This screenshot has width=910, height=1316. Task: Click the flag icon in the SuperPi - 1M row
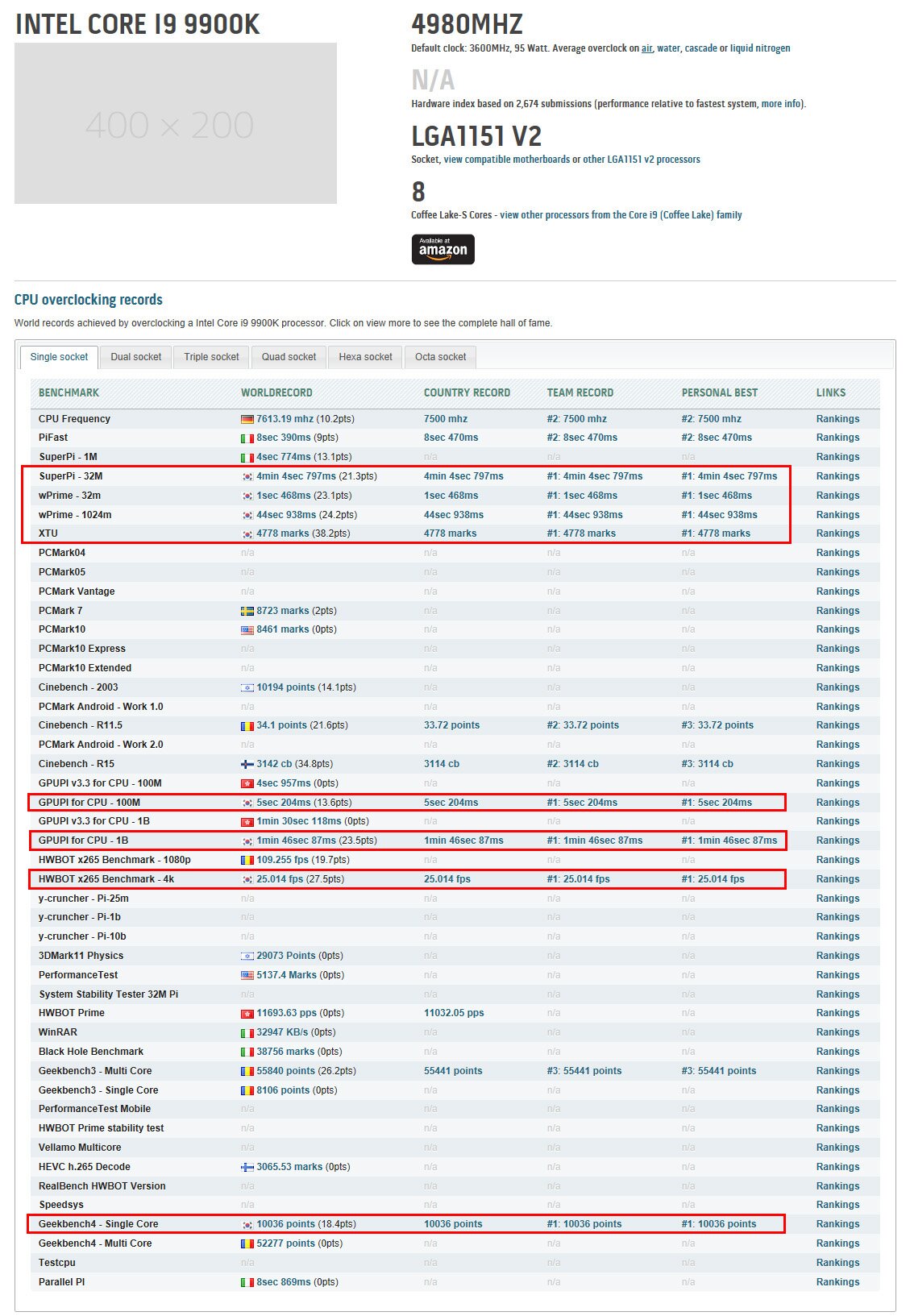[x=247, y=458]
